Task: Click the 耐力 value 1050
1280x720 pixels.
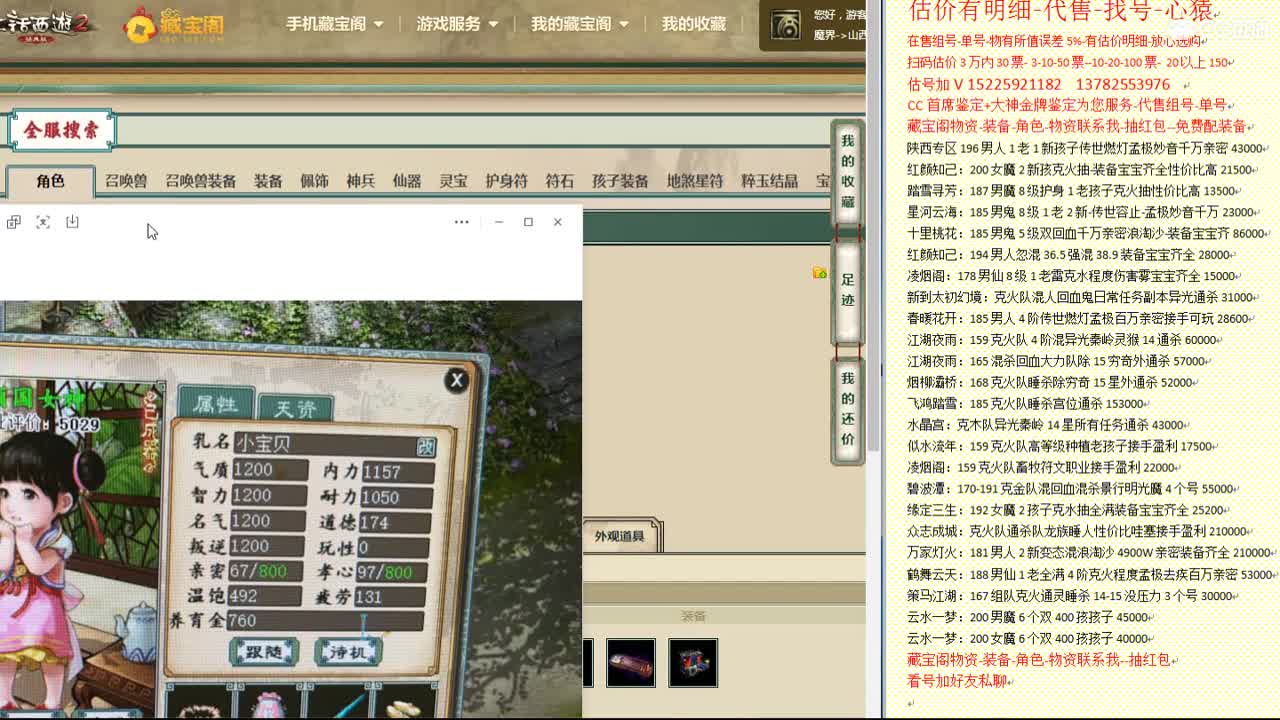Action: click(397, 496)
